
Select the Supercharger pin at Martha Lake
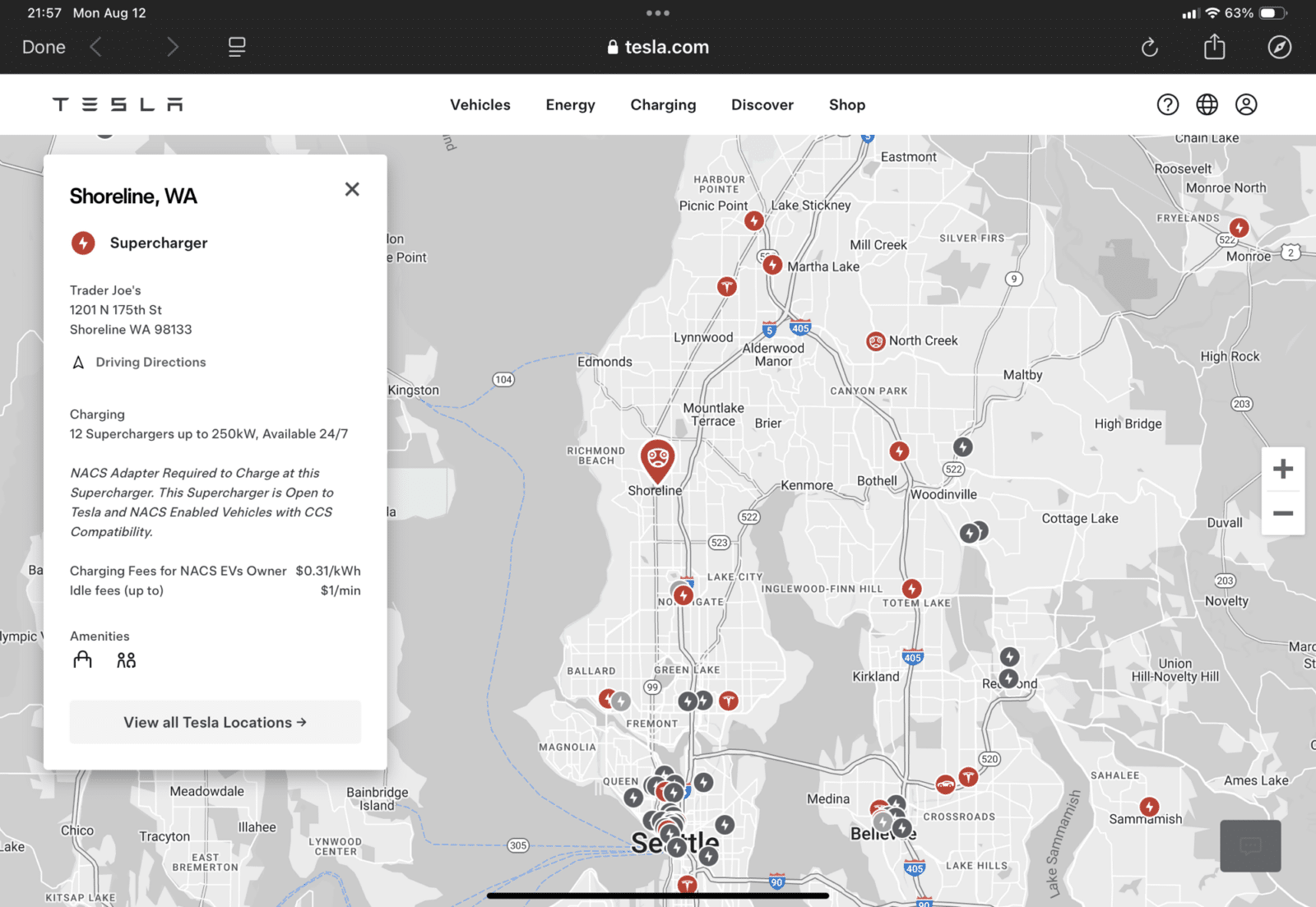pos(772,265)
